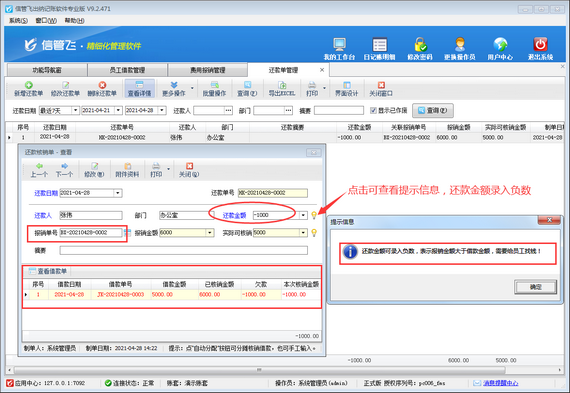The width and height of the screenshot is (570, 393).
Task: Click the 新增还款单 toolbar icon
Action: point(29,85)
